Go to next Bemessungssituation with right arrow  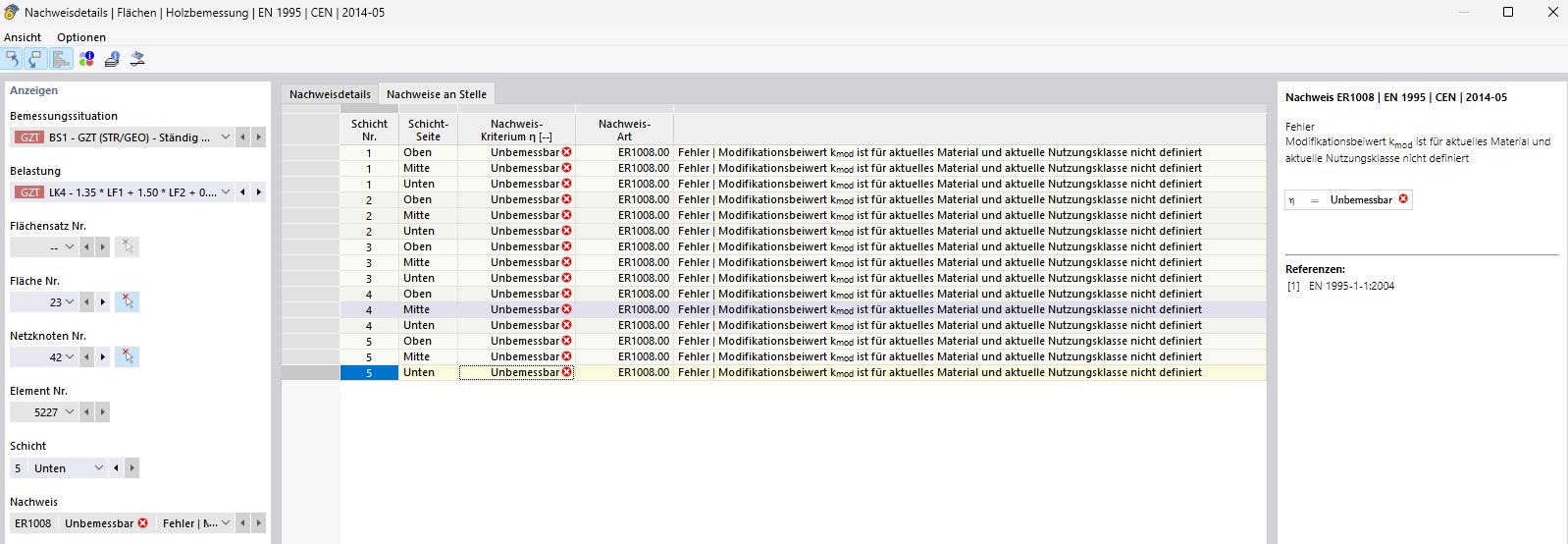(x=258, y=137)
